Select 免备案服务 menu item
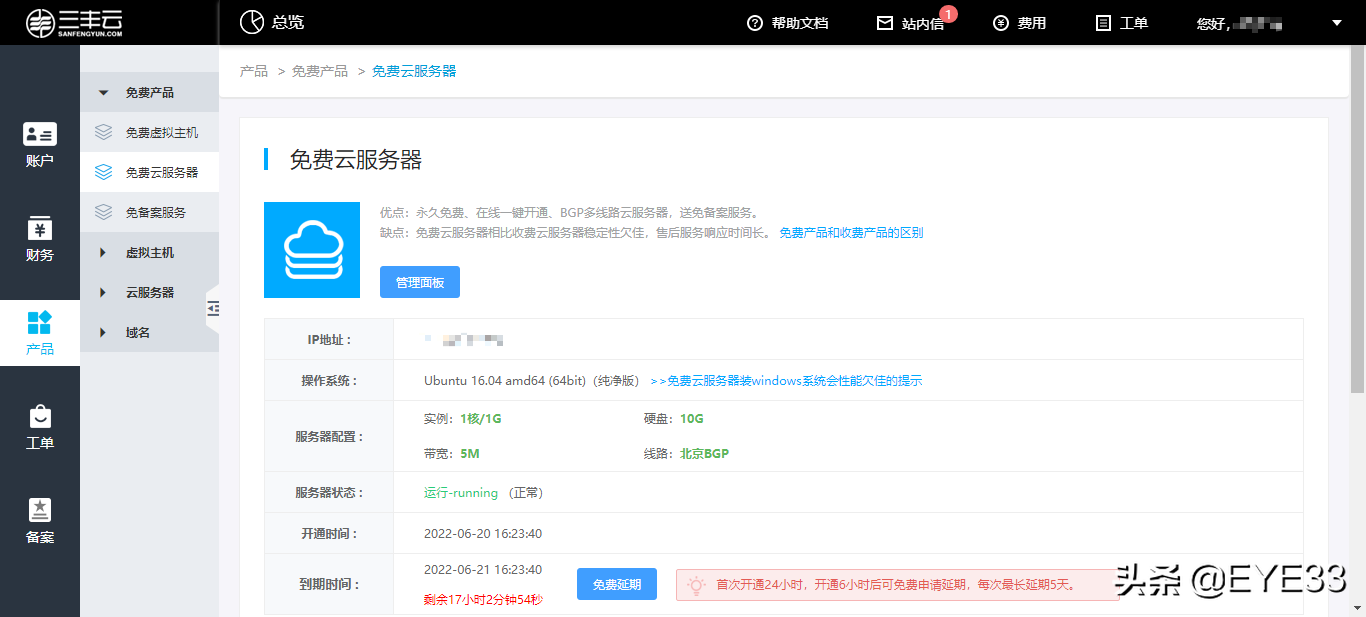The width and height of the screenshot is (1366, 617). [x=149, y=212]
